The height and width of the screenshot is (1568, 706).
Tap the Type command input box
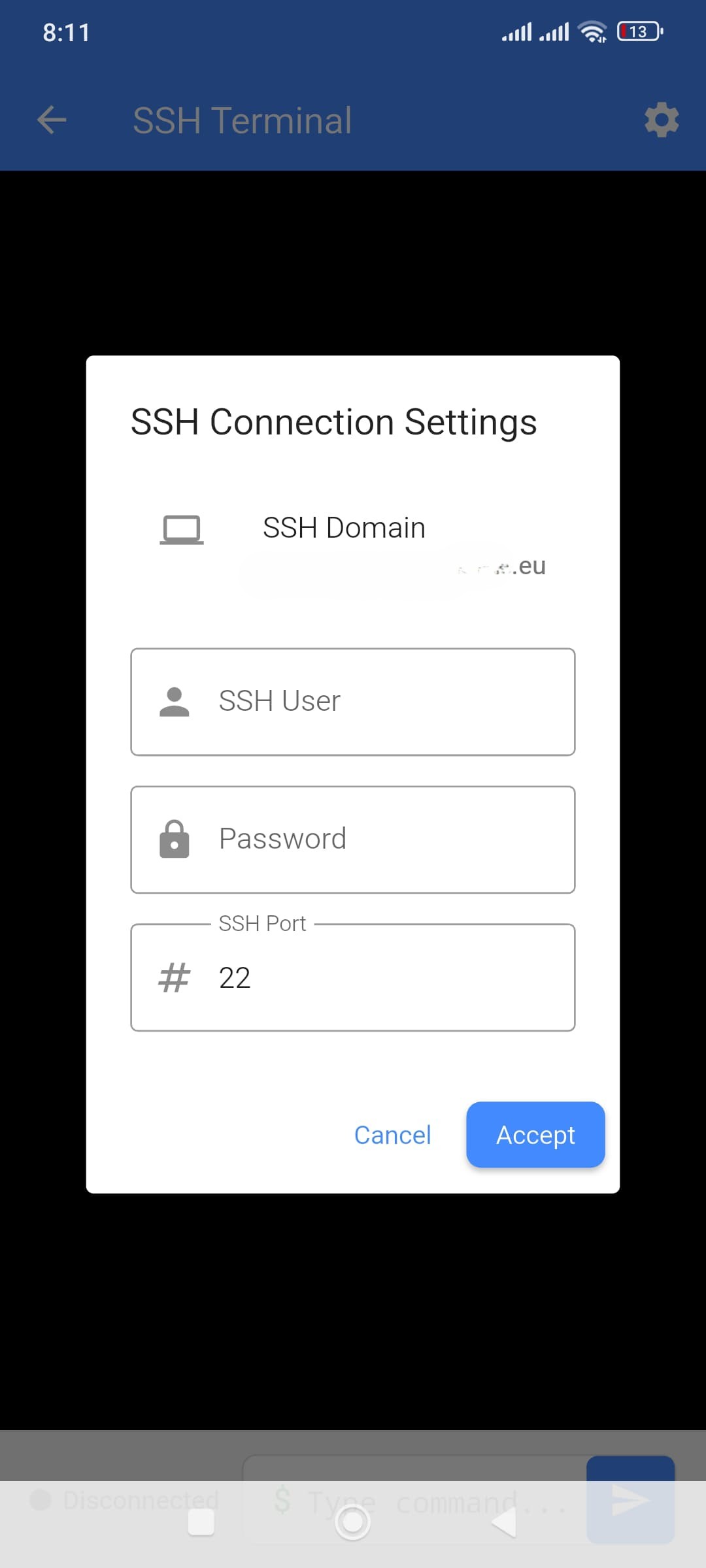(414, 1500)
